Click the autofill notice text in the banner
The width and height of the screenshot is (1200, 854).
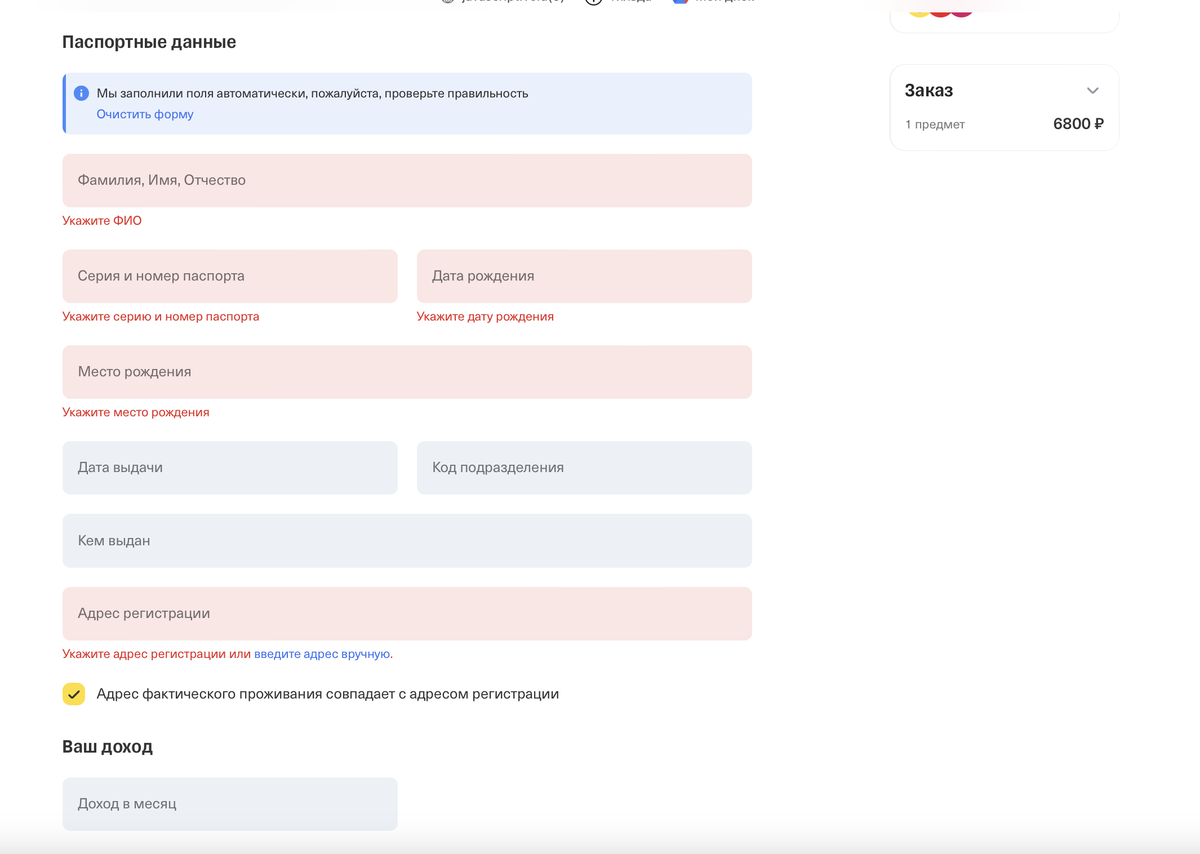(312, 93)
